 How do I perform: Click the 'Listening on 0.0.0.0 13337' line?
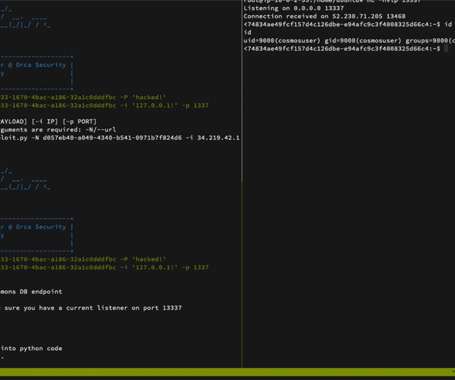(x=293, y=8)
